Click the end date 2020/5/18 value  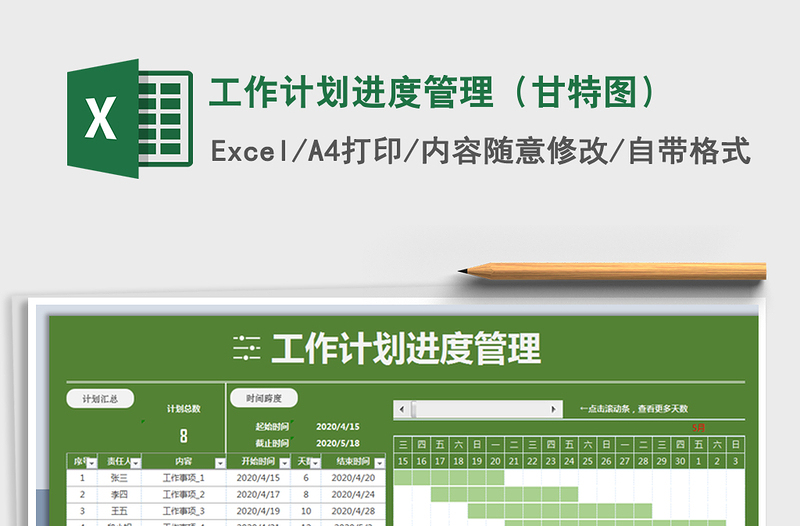coord(338,443)
